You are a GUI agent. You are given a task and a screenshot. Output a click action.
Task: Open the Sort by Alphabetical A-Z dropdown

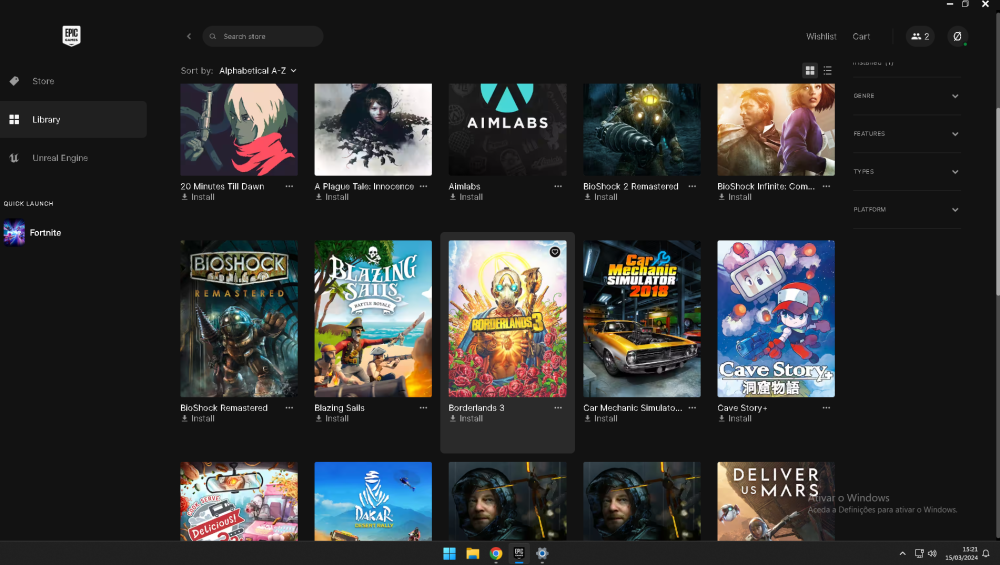(258, 71)
